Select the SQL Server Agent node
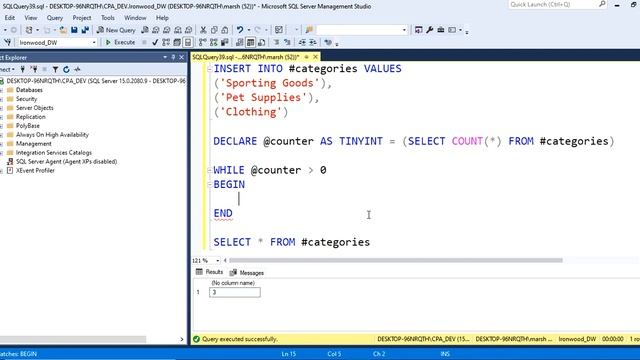 tap(66, 162)
